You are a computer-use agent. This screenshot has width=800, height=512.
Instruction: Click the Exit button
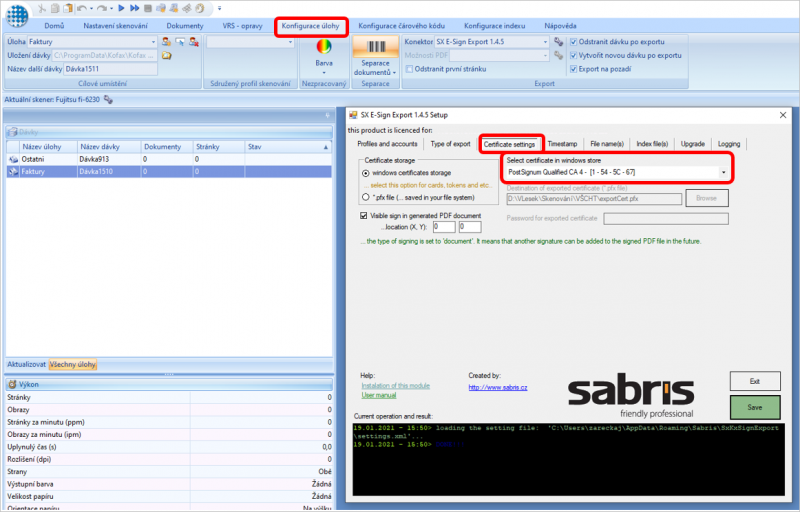(755, 381)
